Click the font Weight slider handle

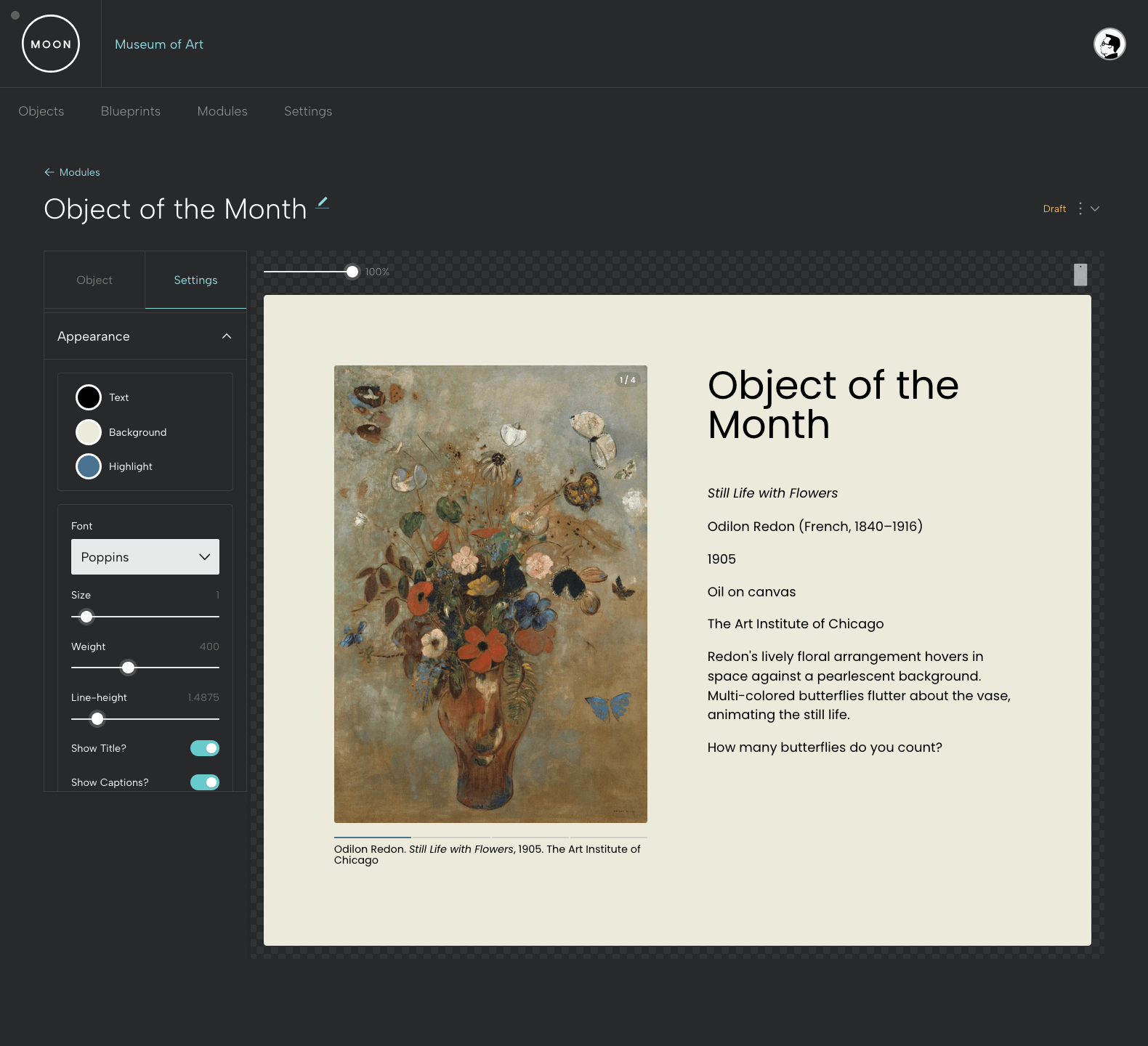point(128,668)
